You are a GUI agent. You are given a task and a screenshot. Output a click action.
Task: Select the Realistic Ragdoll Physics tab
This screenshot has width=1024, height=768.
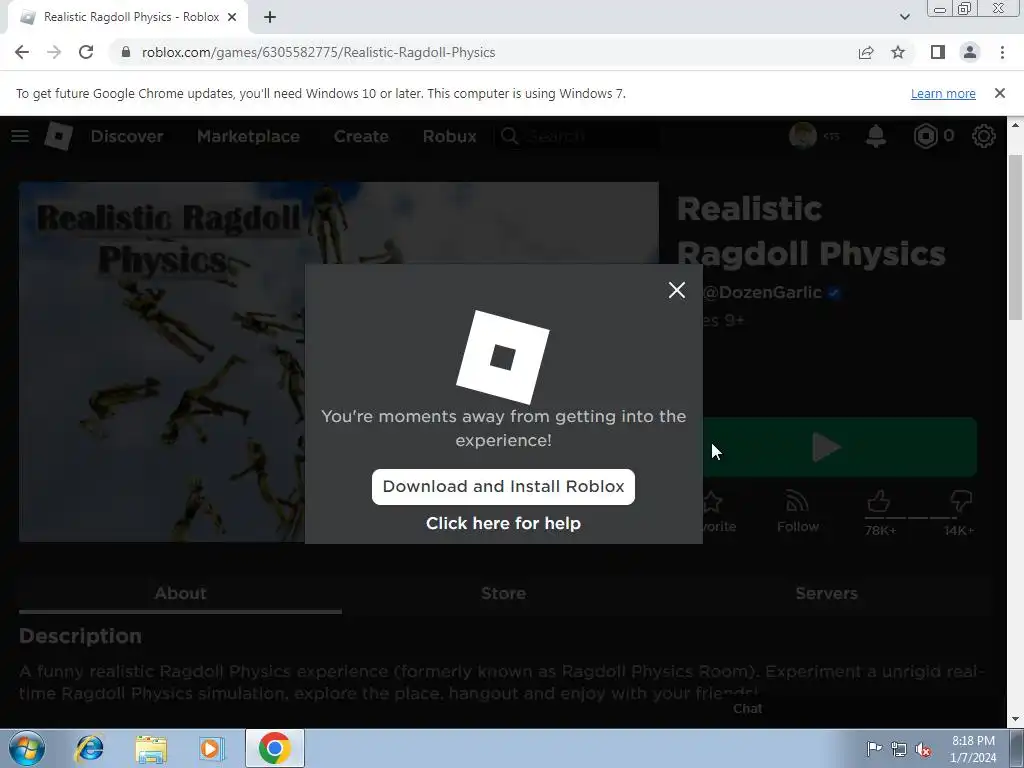click(x=128, y=18)
